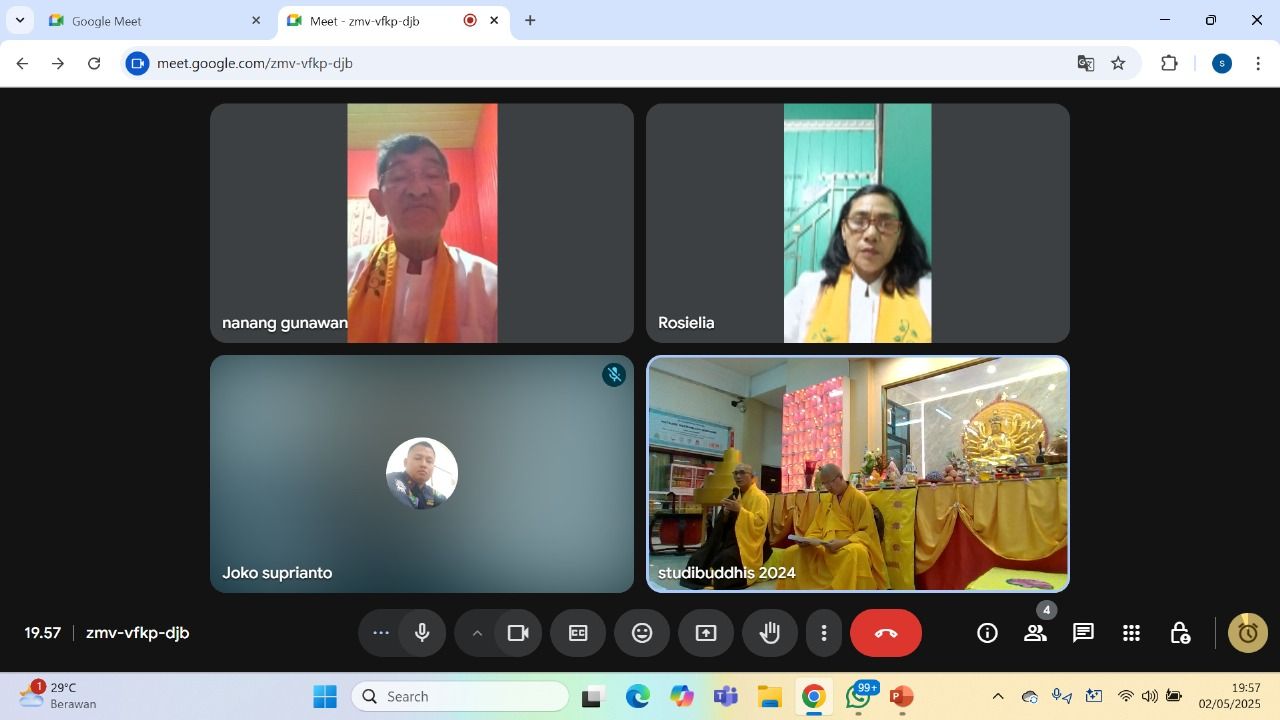Turn on closed captions

(x=578, y=633)
